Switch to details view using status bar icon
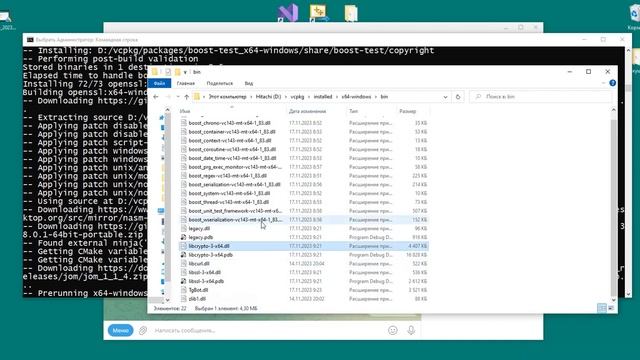This screenshot has width=640, height=360. (602, 308)
